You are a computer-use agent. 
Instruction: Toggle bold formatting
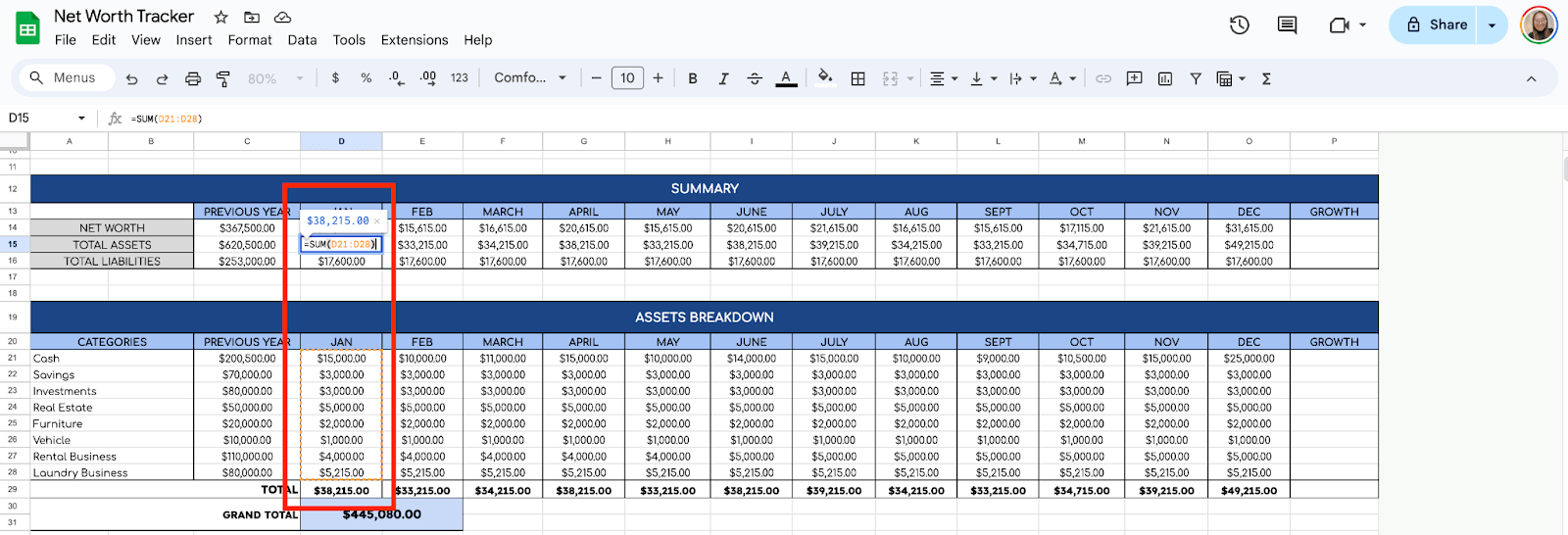[693, 78]
